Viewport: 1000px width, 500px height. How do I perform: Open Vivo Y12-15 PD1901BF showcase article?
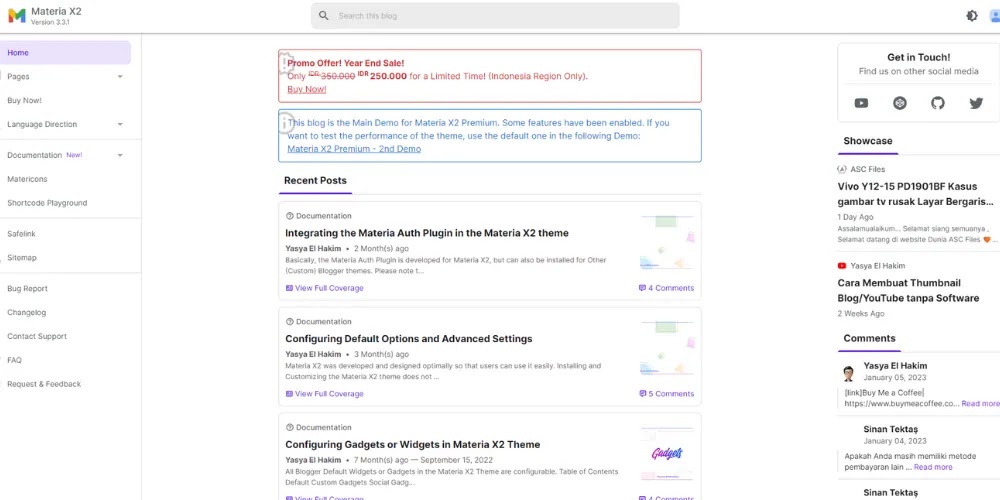[916, 195]
